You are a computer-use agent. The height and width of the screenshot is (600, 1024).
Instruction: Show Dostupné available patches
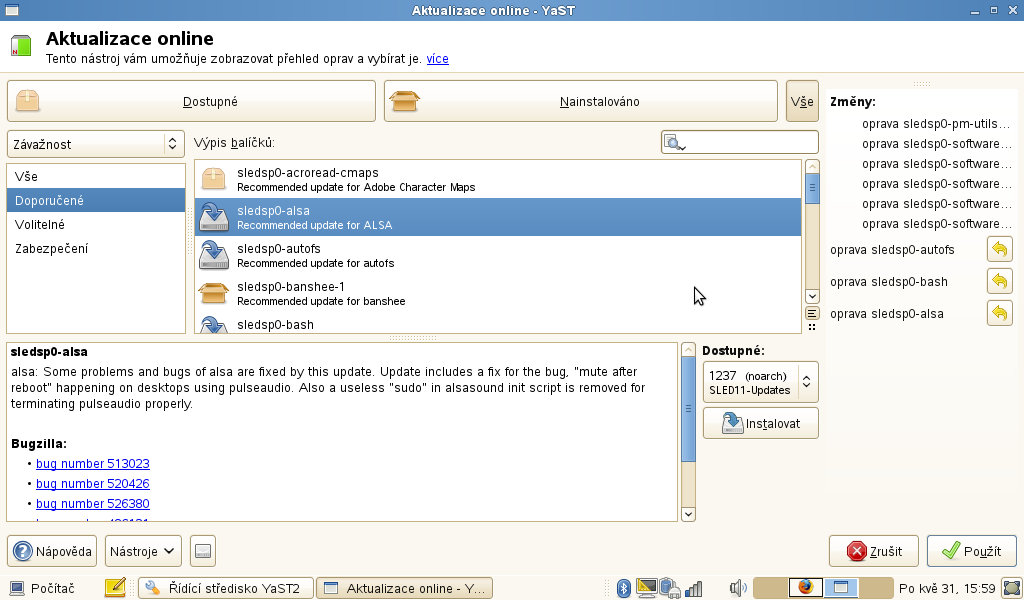(x=191, y=101)
